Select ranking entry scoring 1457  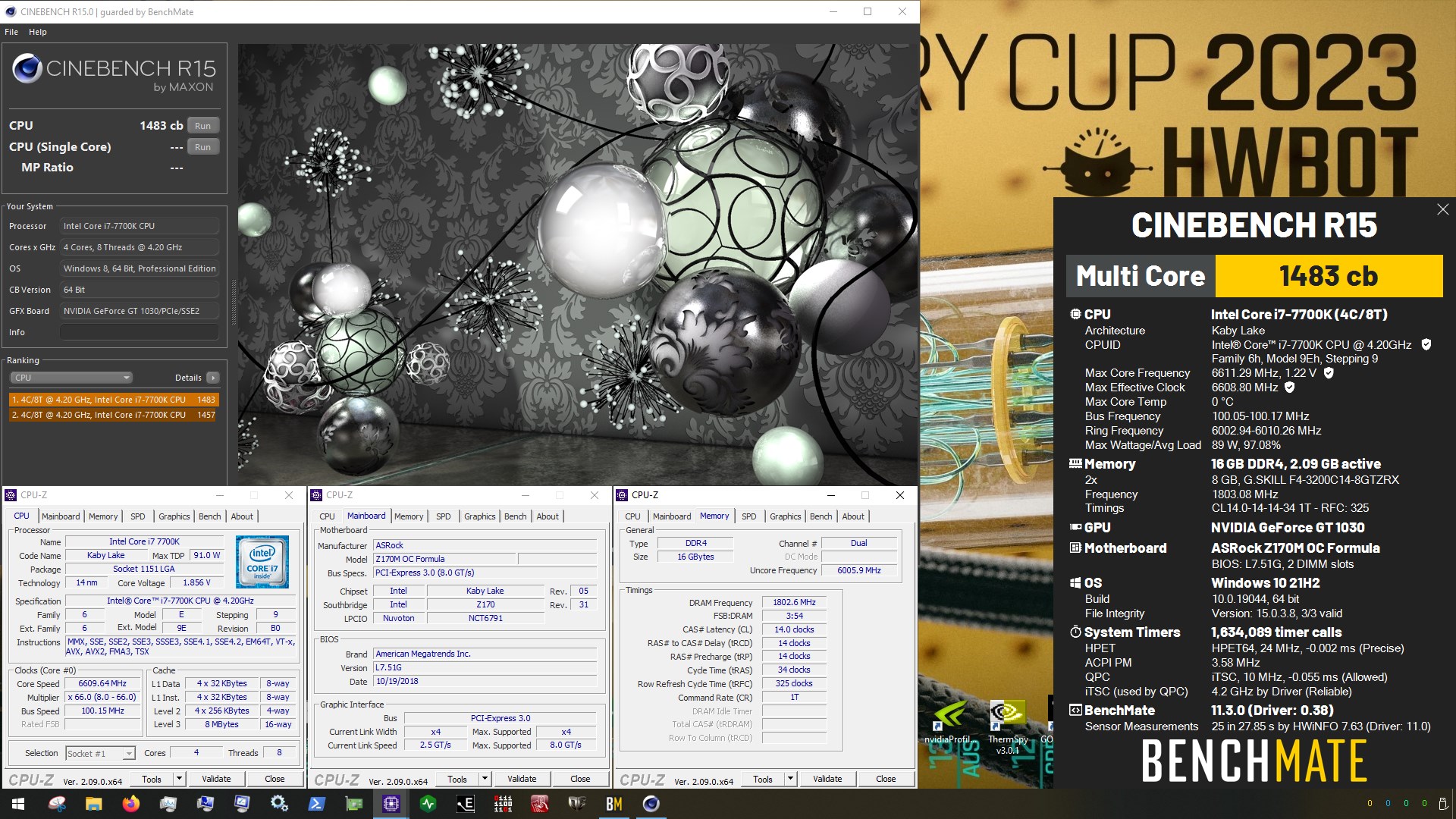114,415
